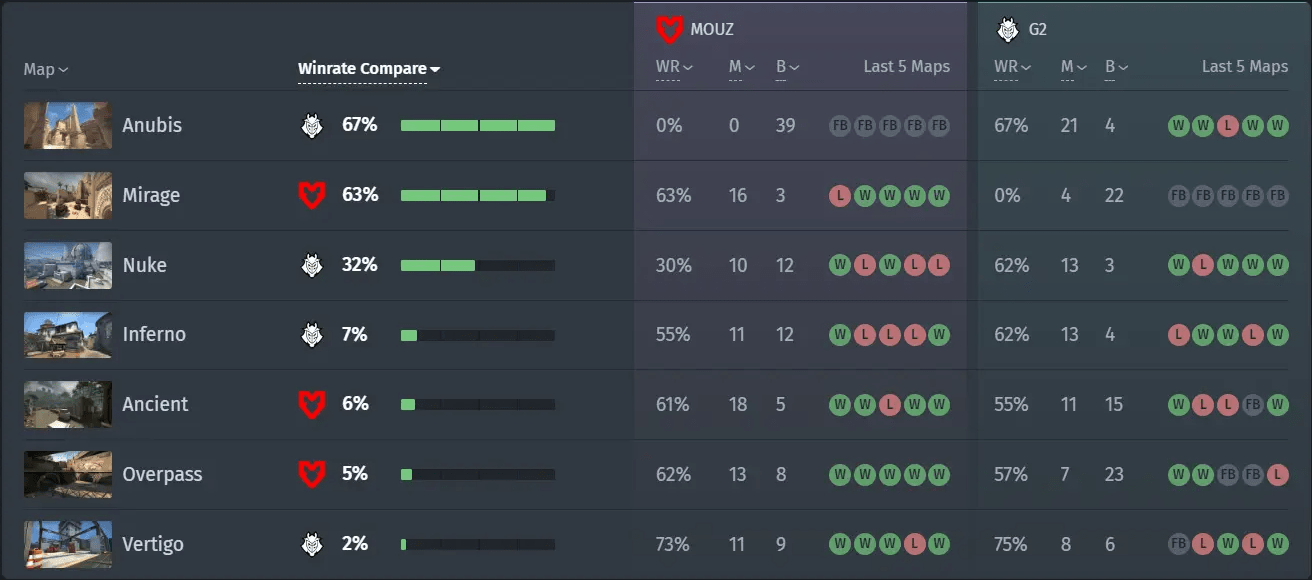Open the Winrate Compare dropdown
Screen dimensions: 1312x580
(x=369, y=69)
